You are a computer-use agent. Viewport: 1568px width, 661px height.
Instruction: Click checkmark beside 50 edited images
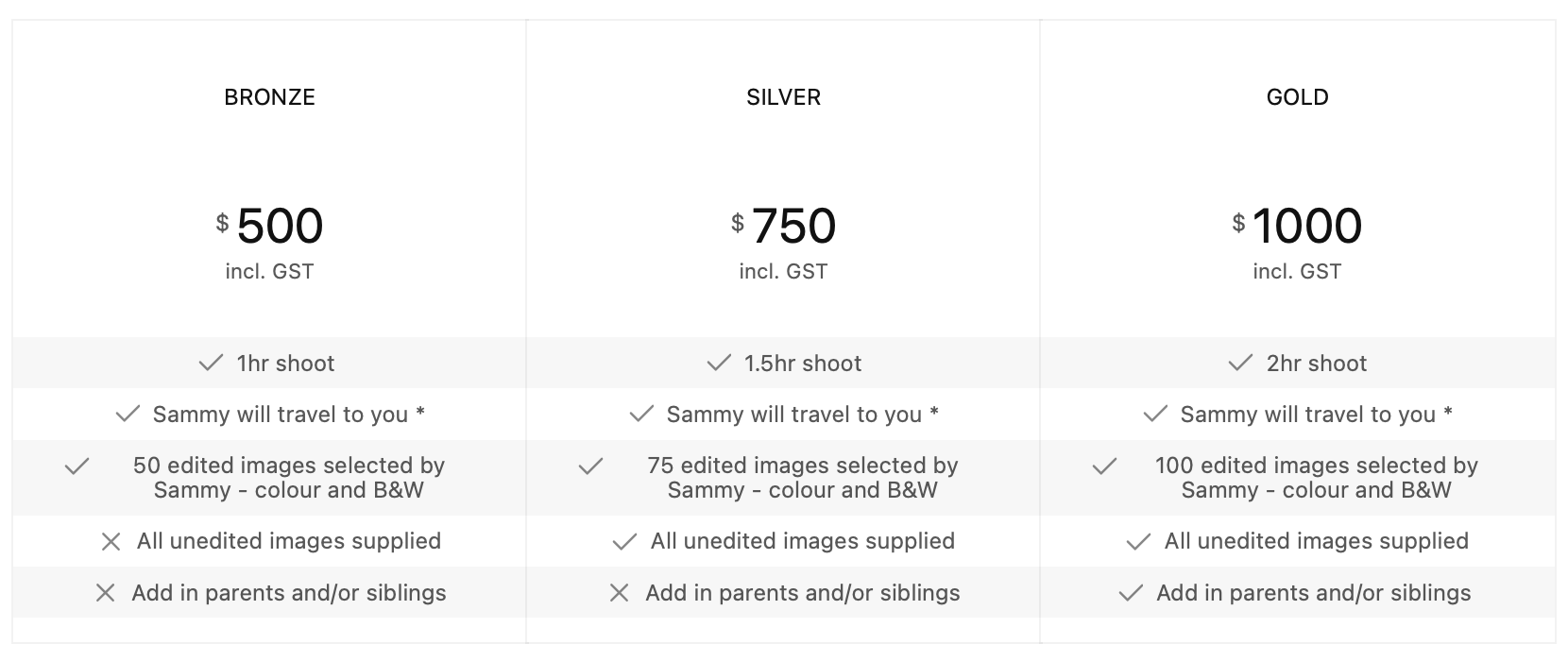coord(77,466)
